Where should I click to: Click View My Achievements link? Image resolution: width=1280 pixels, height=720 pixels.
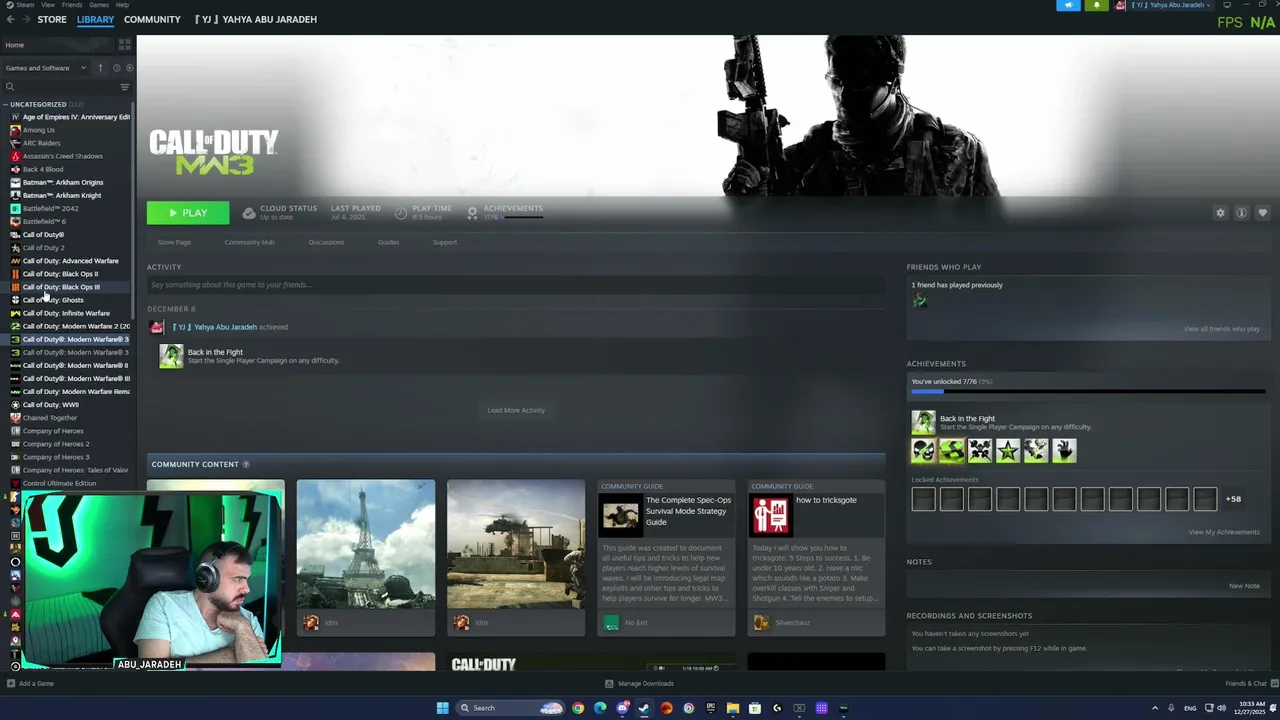[1224, 532]
